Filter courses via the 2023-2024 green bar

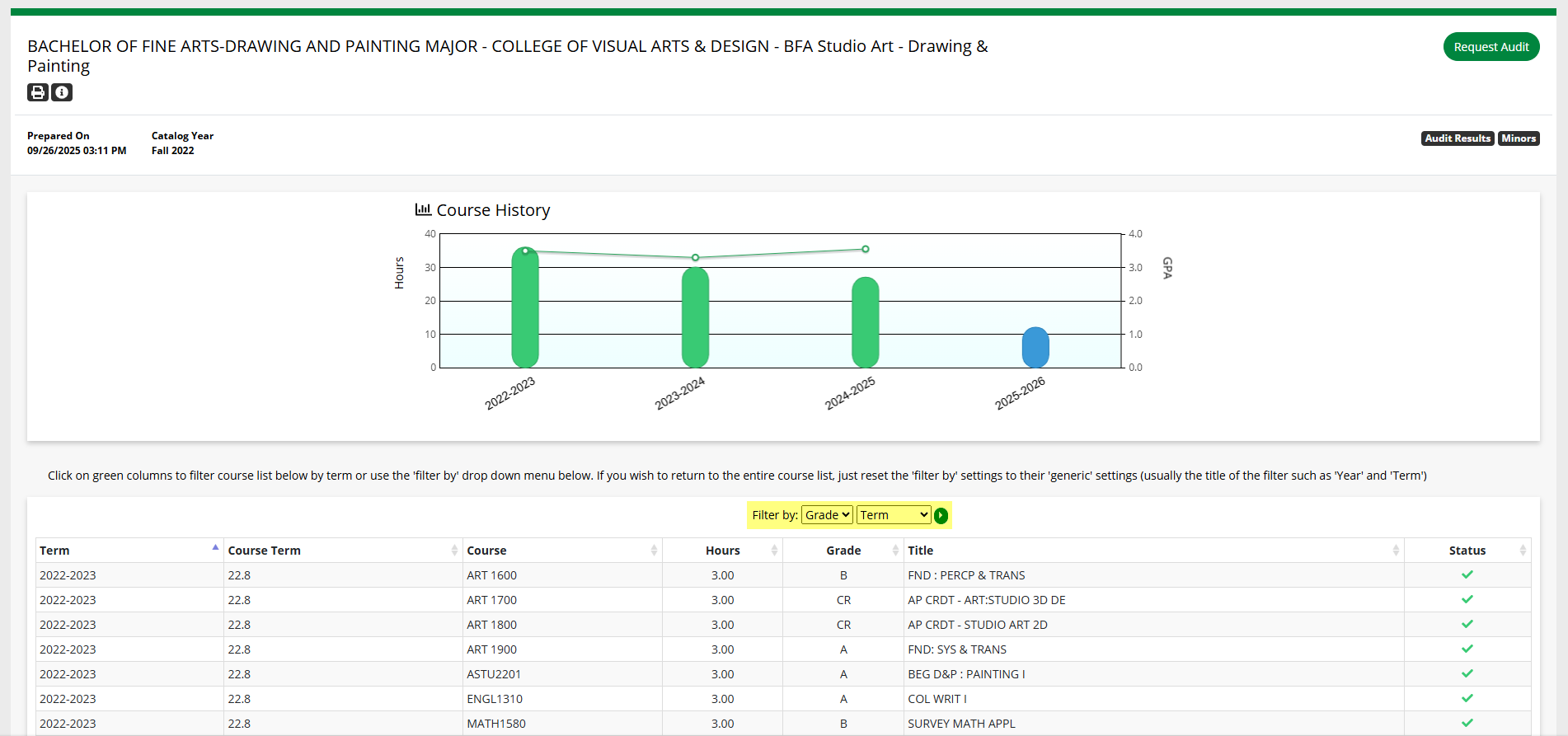(695, 317)
